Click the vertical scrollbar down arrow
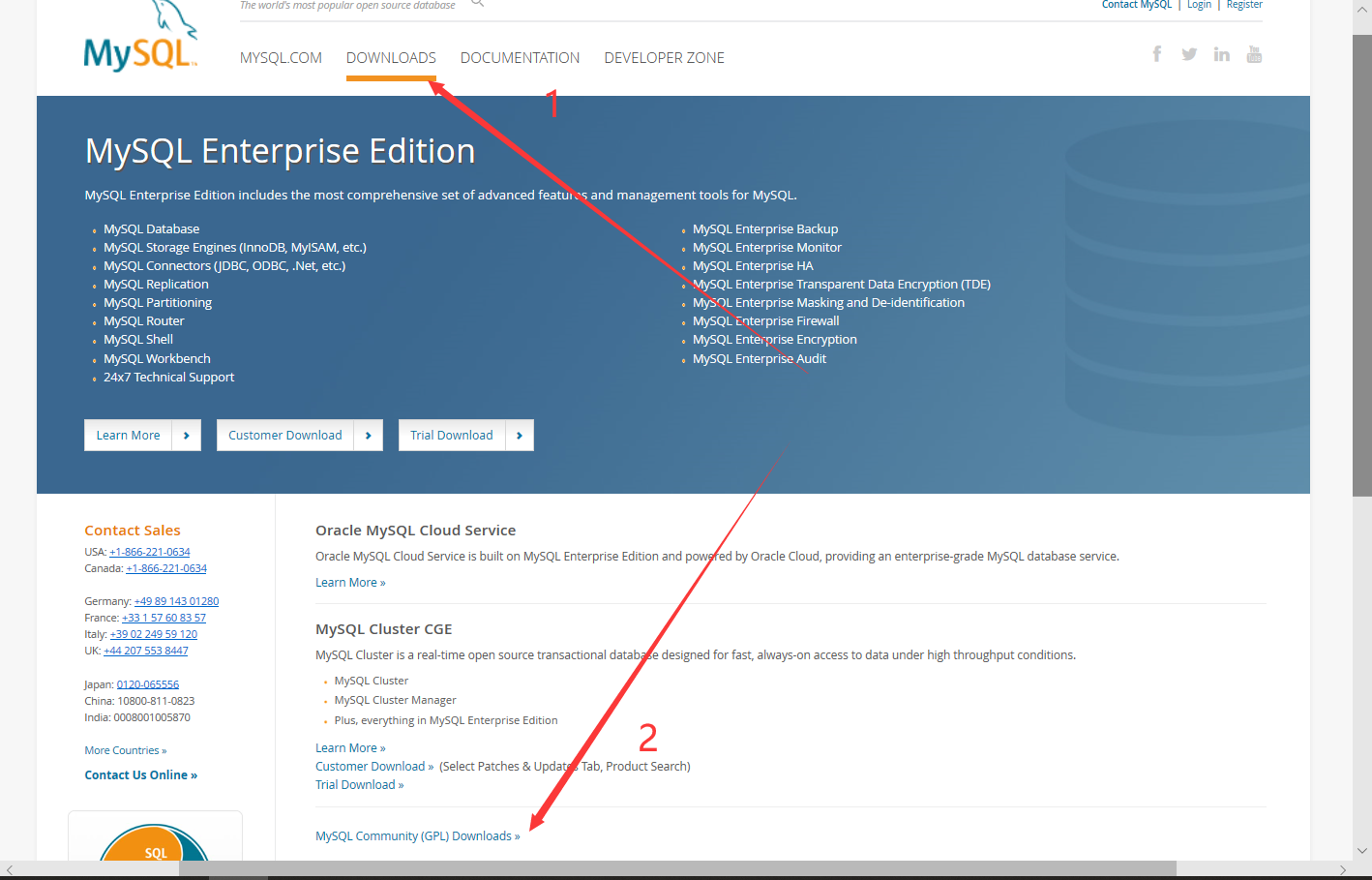Image resolution: width=1372 pixels, height=880 pixels. pos(1361,851)
